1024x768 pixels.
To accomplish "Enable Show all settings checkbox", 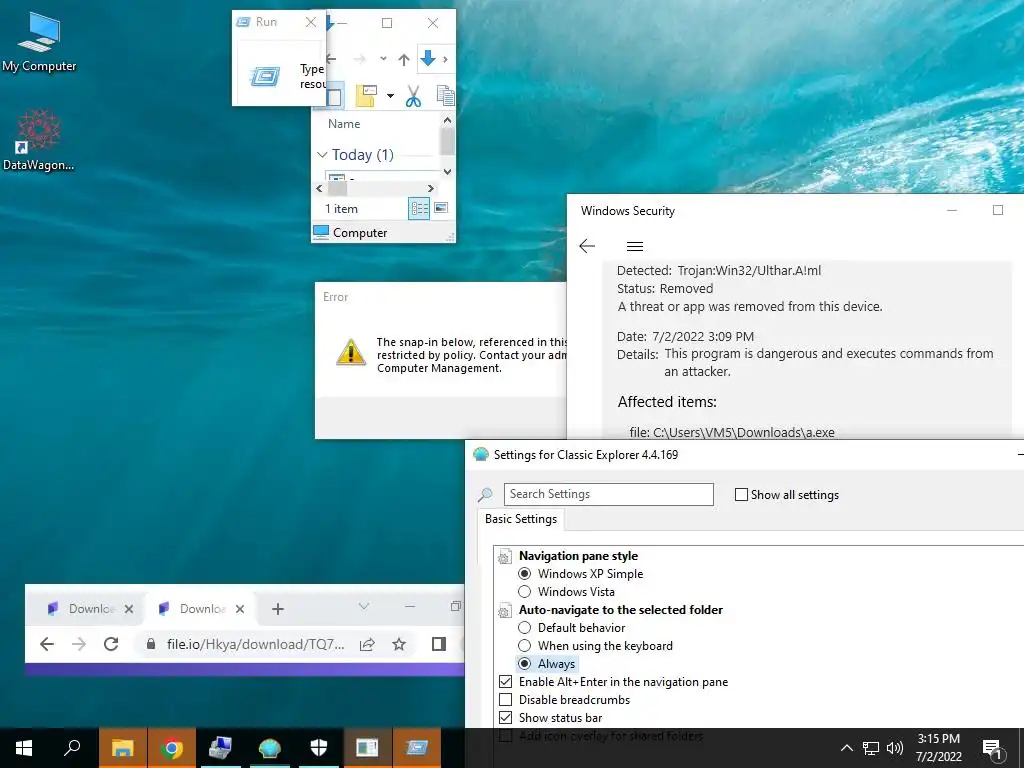I will click(x=741, y=495).
